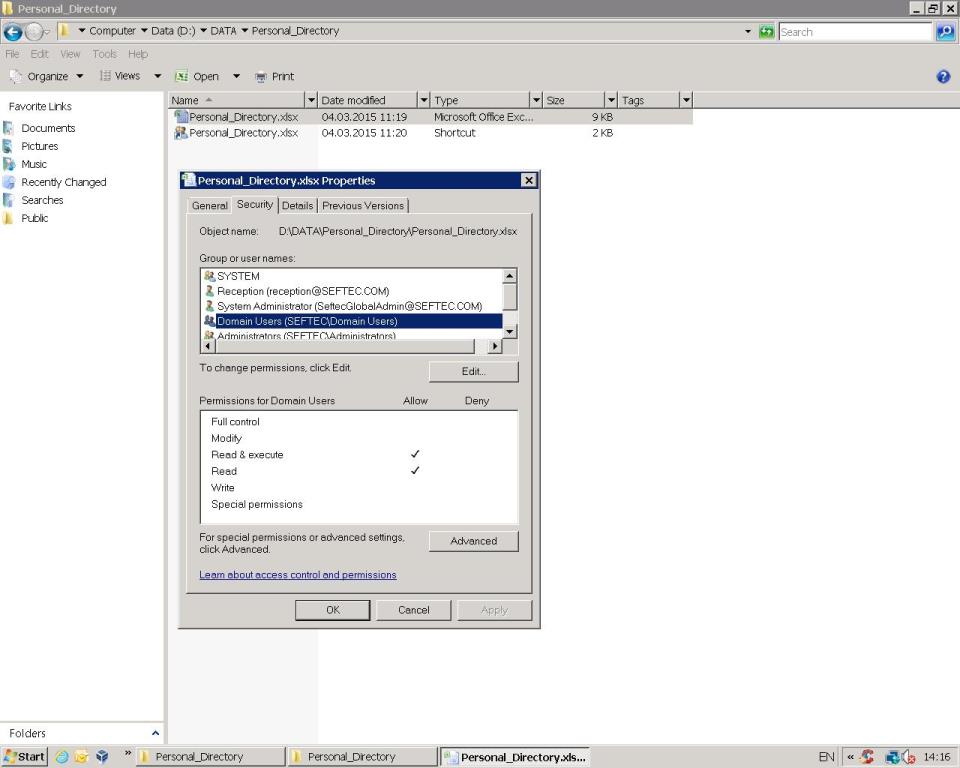Click the refresh icon beside address bar

point(766,31)
